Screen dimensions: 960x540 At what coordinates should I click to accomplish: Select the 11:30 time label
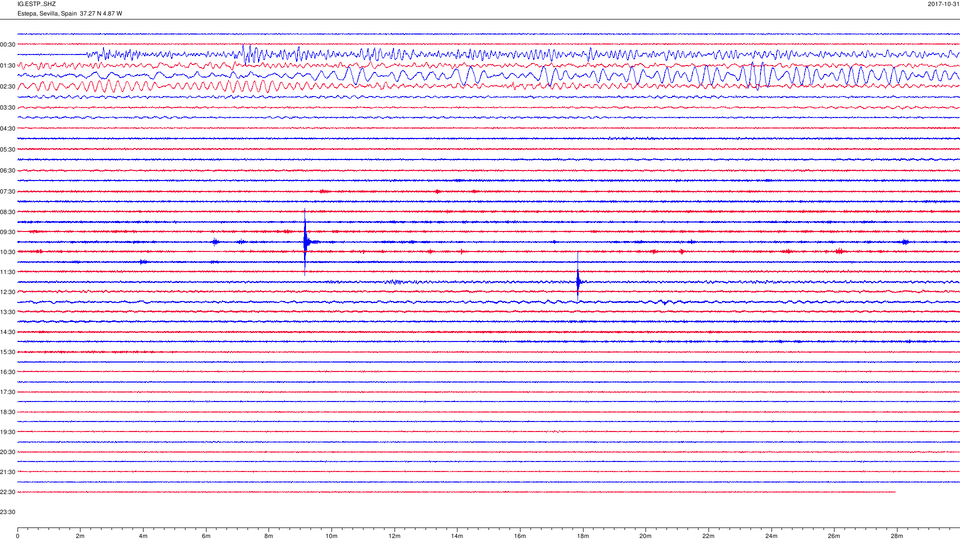click(8, 272)
